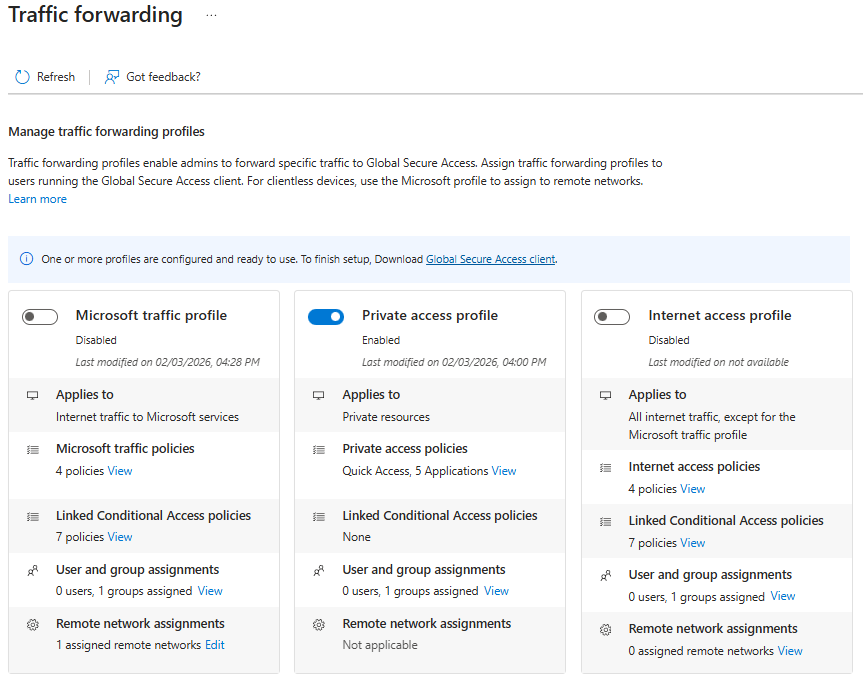
Task: Edit Microsoft profile assigned remote networks
Action: pos(215,645)
